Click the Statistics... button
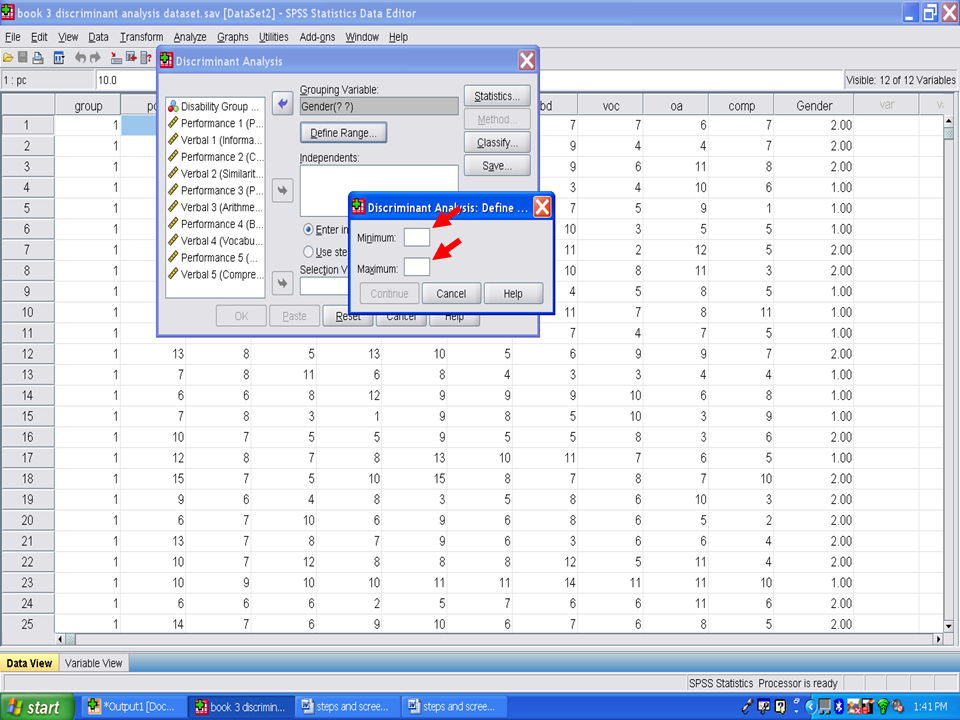The height and width of the screenshot is (720, 960). pos(496,97)
